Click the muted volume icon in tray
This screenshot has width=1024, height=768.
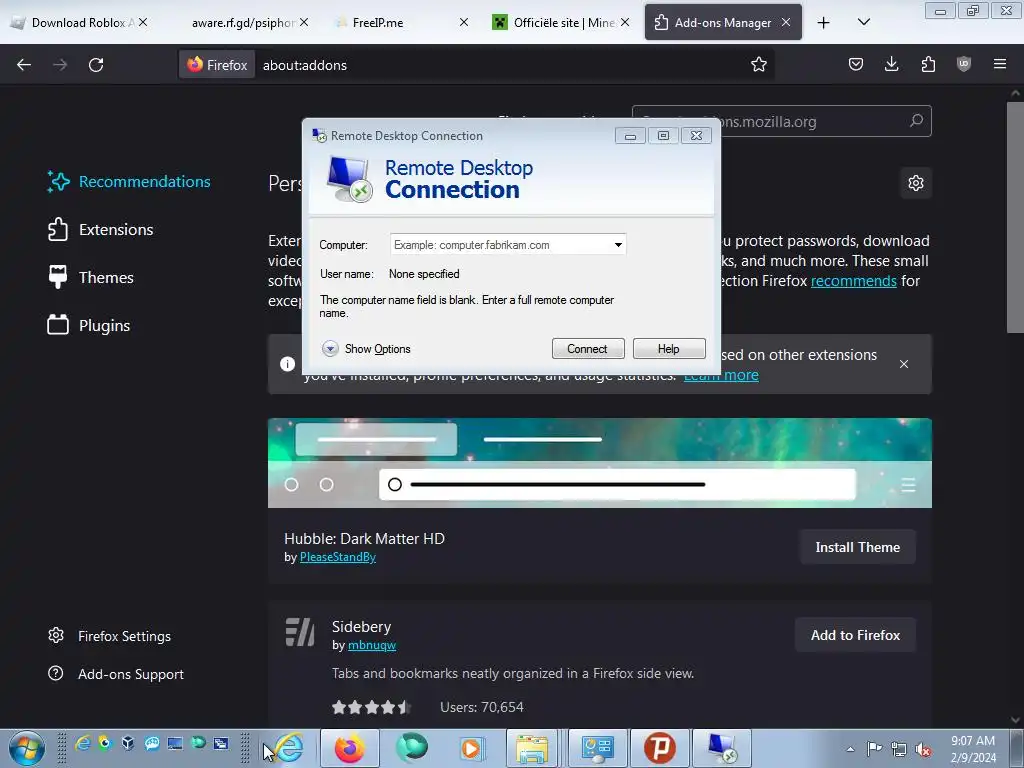tap(923, 749)
